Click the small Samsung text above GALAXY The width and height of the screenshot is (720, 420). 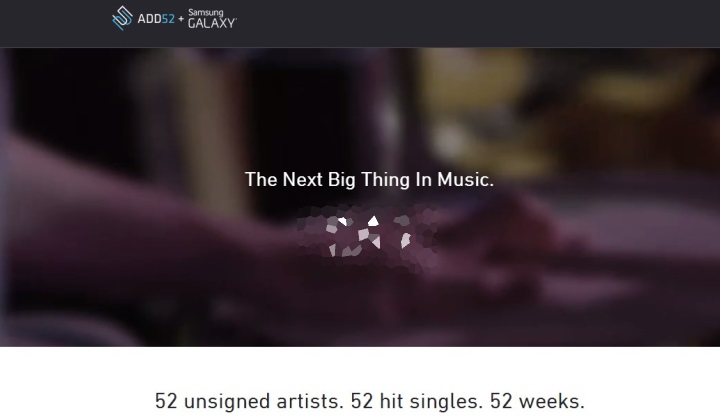(206, 12)
